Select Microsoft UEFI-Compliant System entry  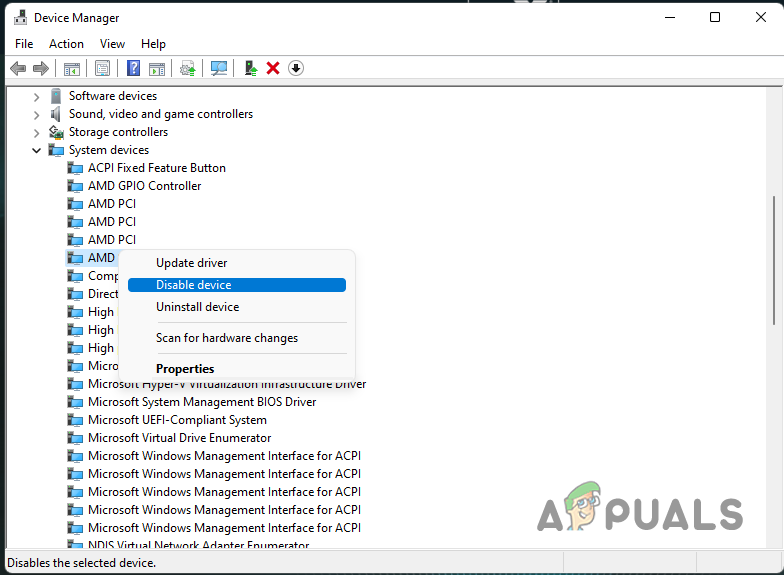(177, 420)
